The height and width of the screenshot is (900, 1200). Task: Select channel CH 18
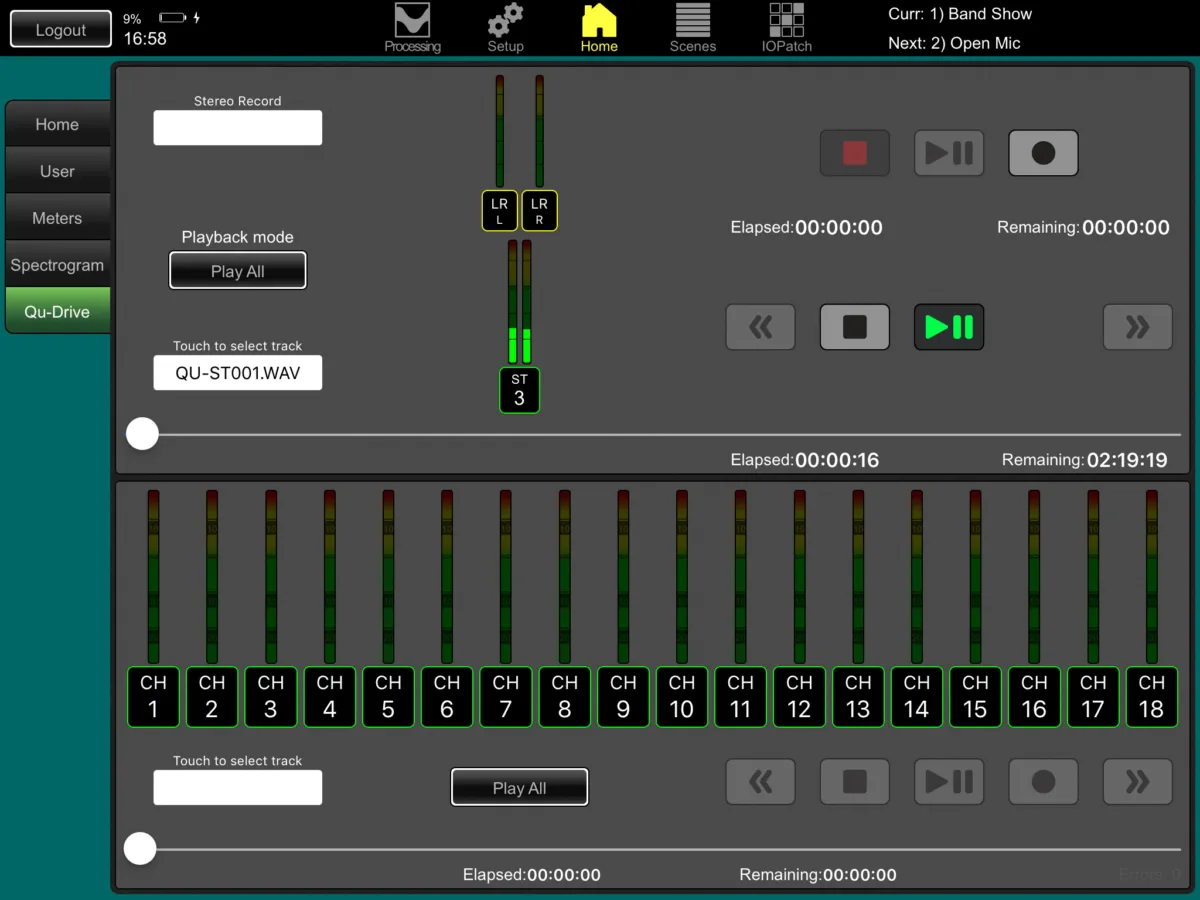[1152, 697]
